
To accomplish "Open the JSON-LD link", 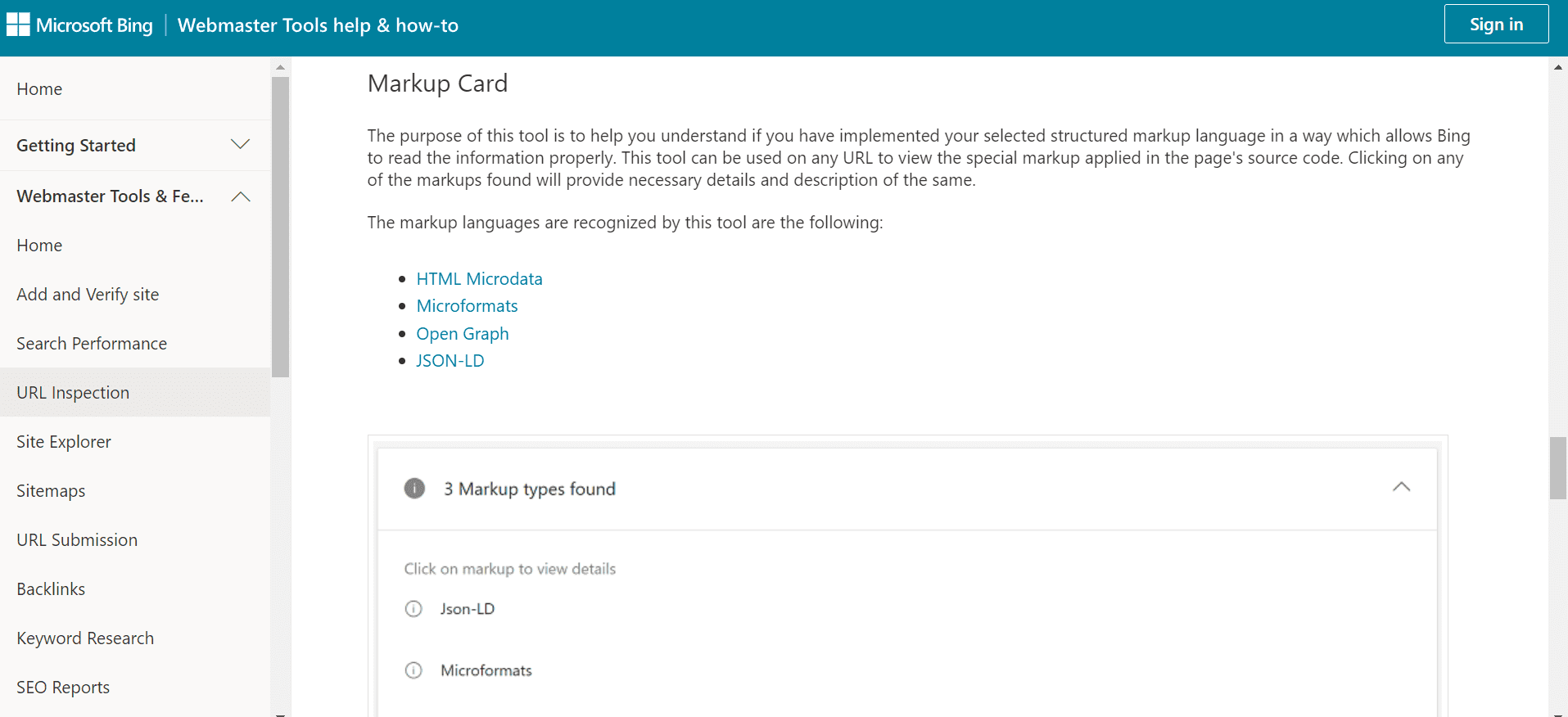I will (x=450, y=360).
